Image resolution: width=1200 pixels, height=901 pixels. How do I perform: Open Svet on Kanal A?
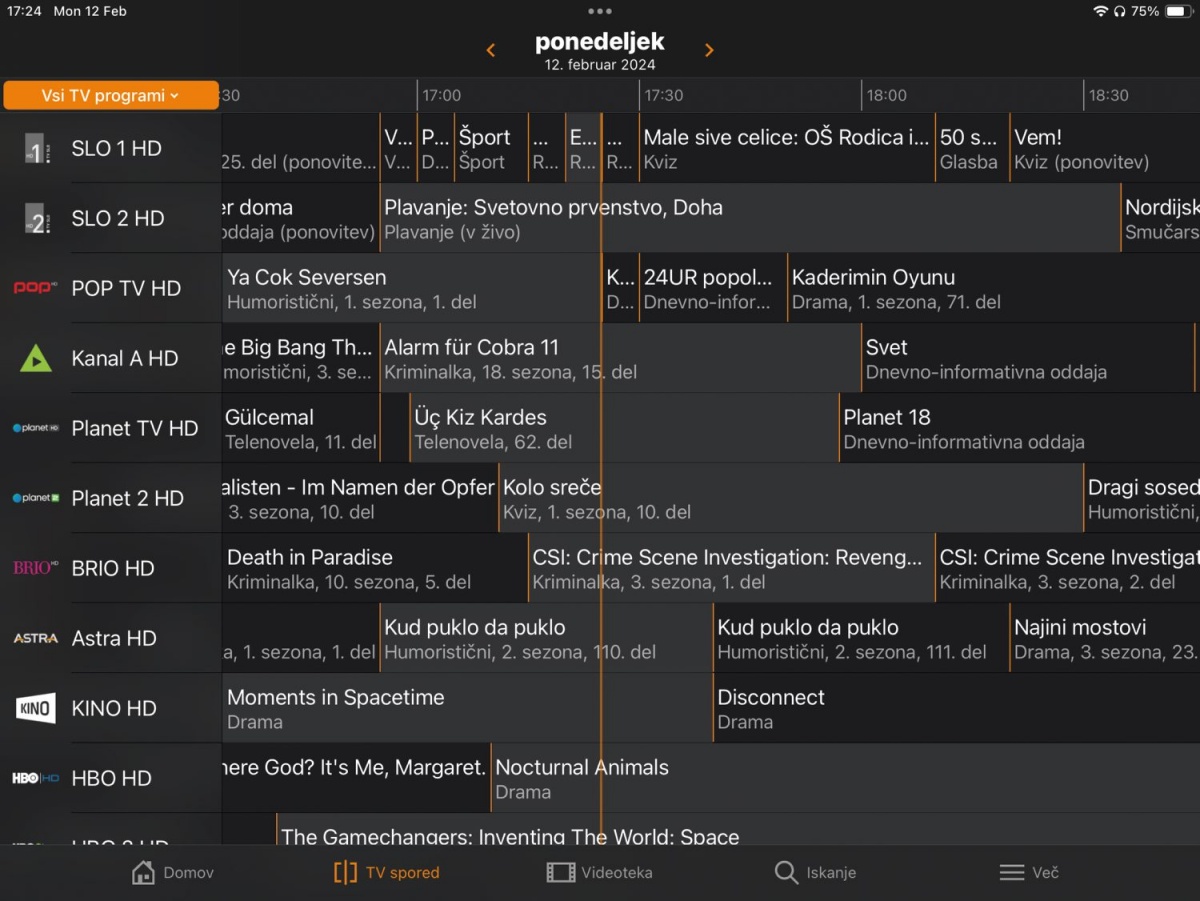tap(1028, 358)
